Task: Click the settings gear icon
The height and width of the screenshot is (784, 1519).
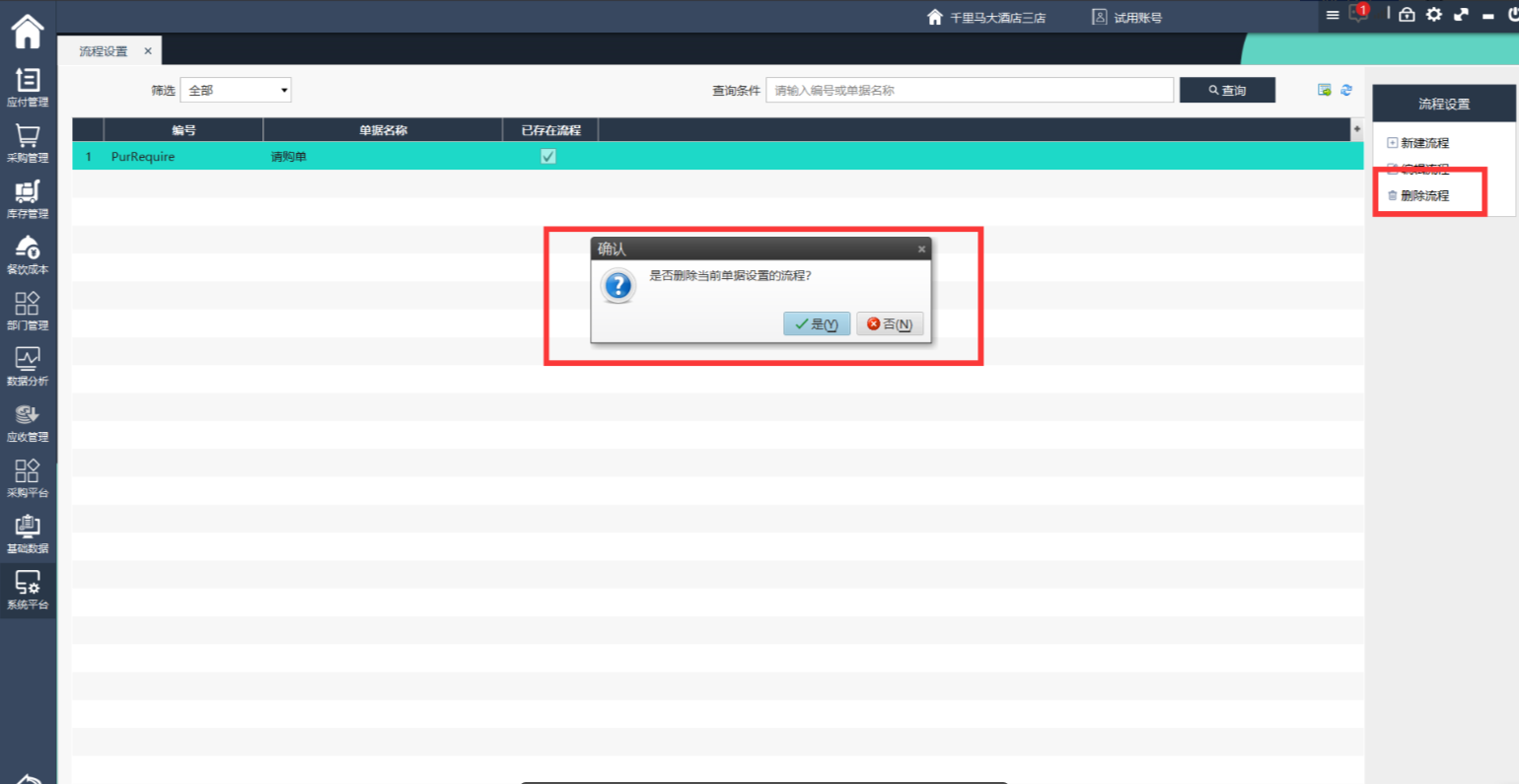Action: click(1433, 15)
